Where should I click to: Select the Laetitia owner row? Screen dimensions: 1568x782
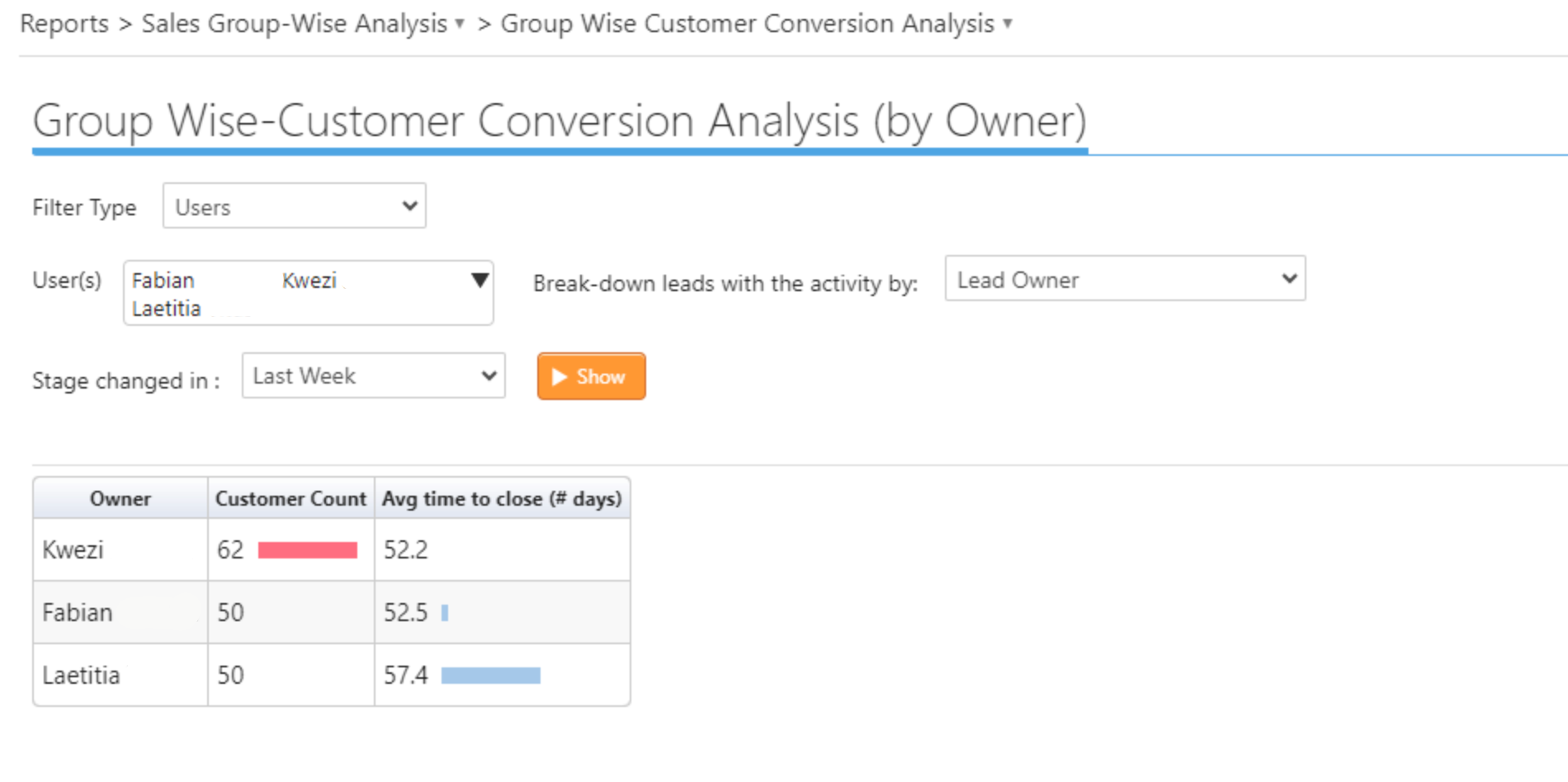[x=82, y=676]
